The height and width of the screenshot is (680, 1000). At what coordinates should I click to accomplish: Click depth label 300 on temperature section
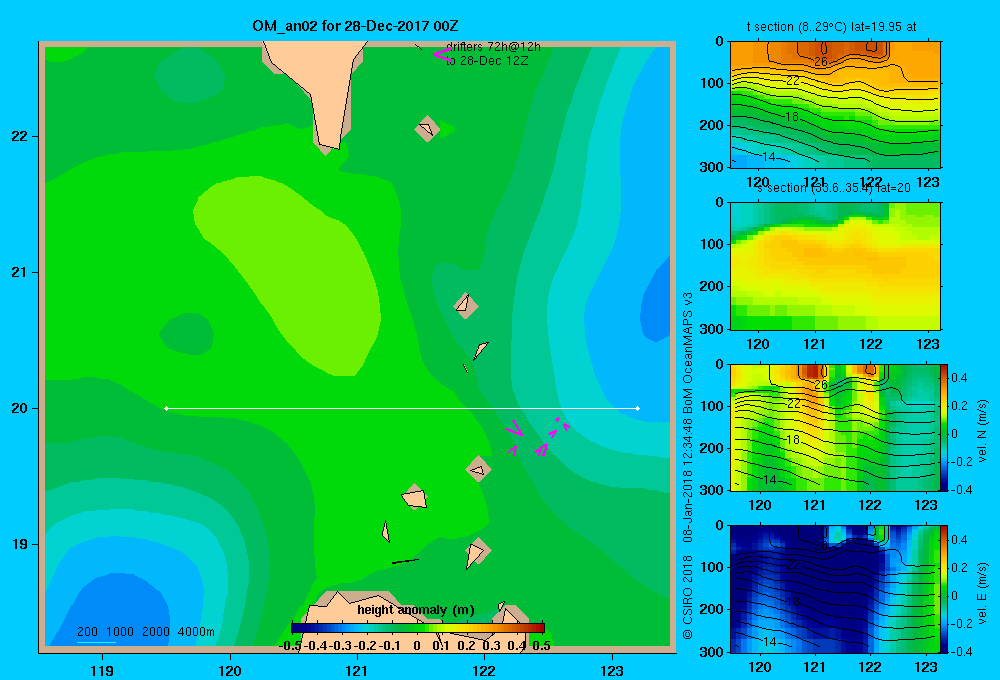712,167
